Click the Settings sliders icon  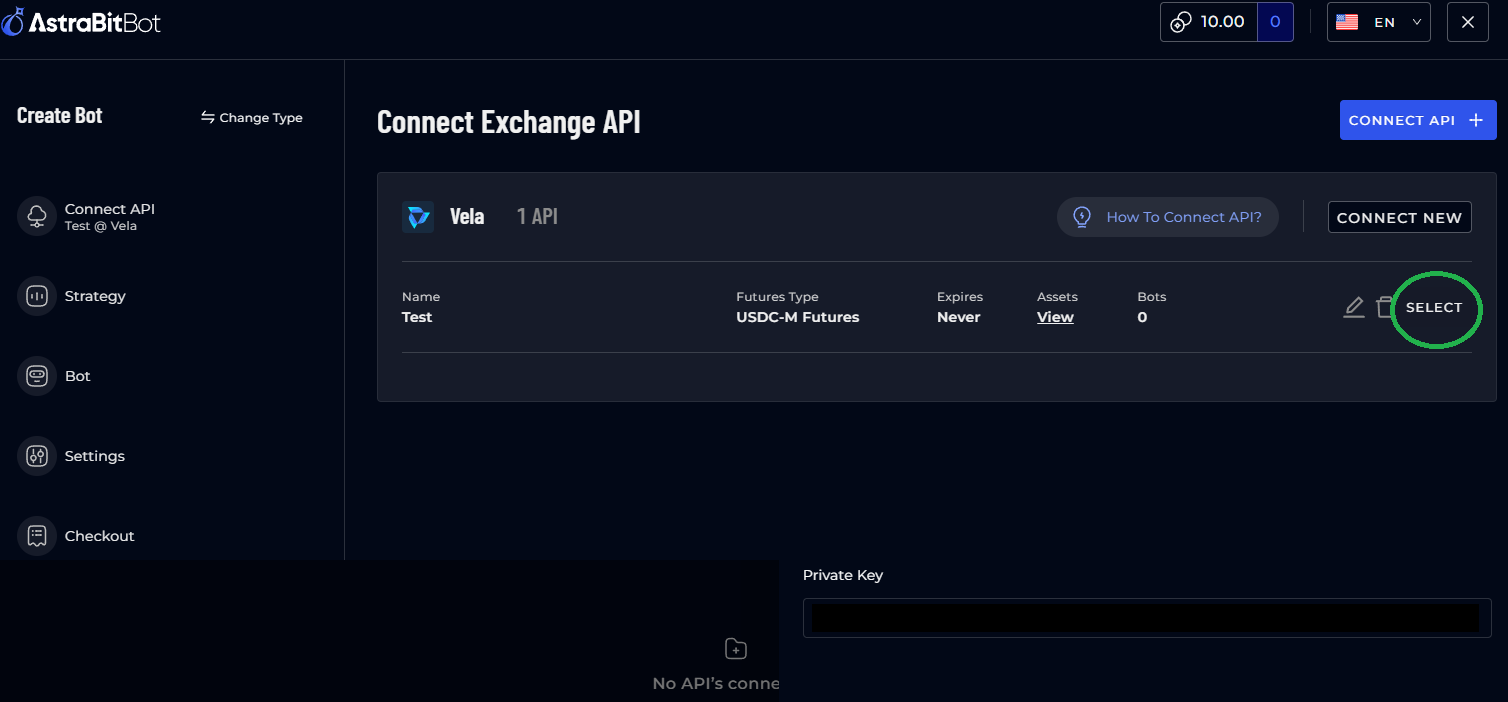pos(37,456)
